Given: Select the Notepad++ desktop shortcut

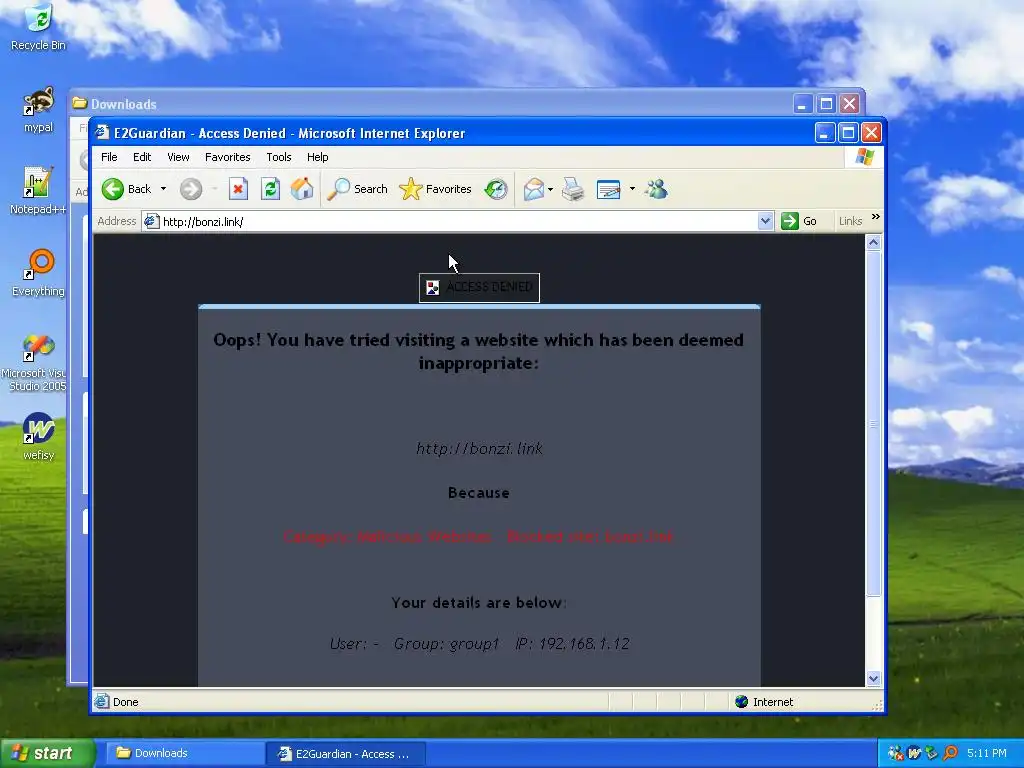Looking at the screenshot, I should tap(38, 191).
